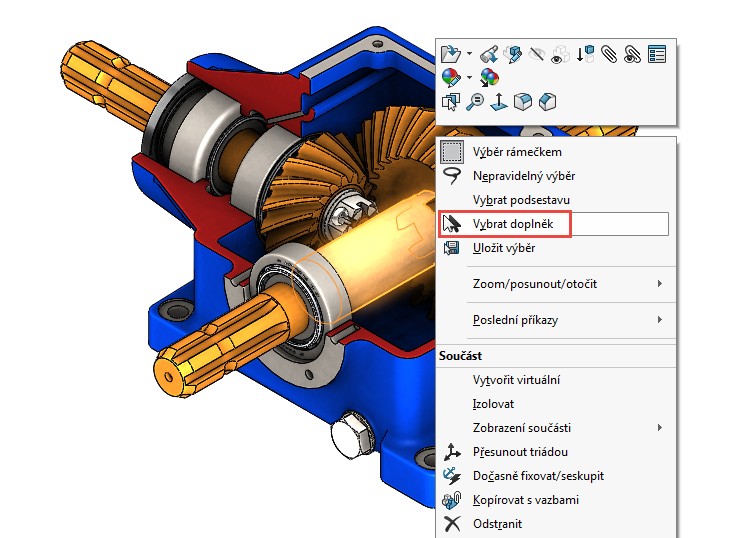The image size is (750, 538).
Task: Click the rounded Fillet cube icon
Action: coord(522,101)
